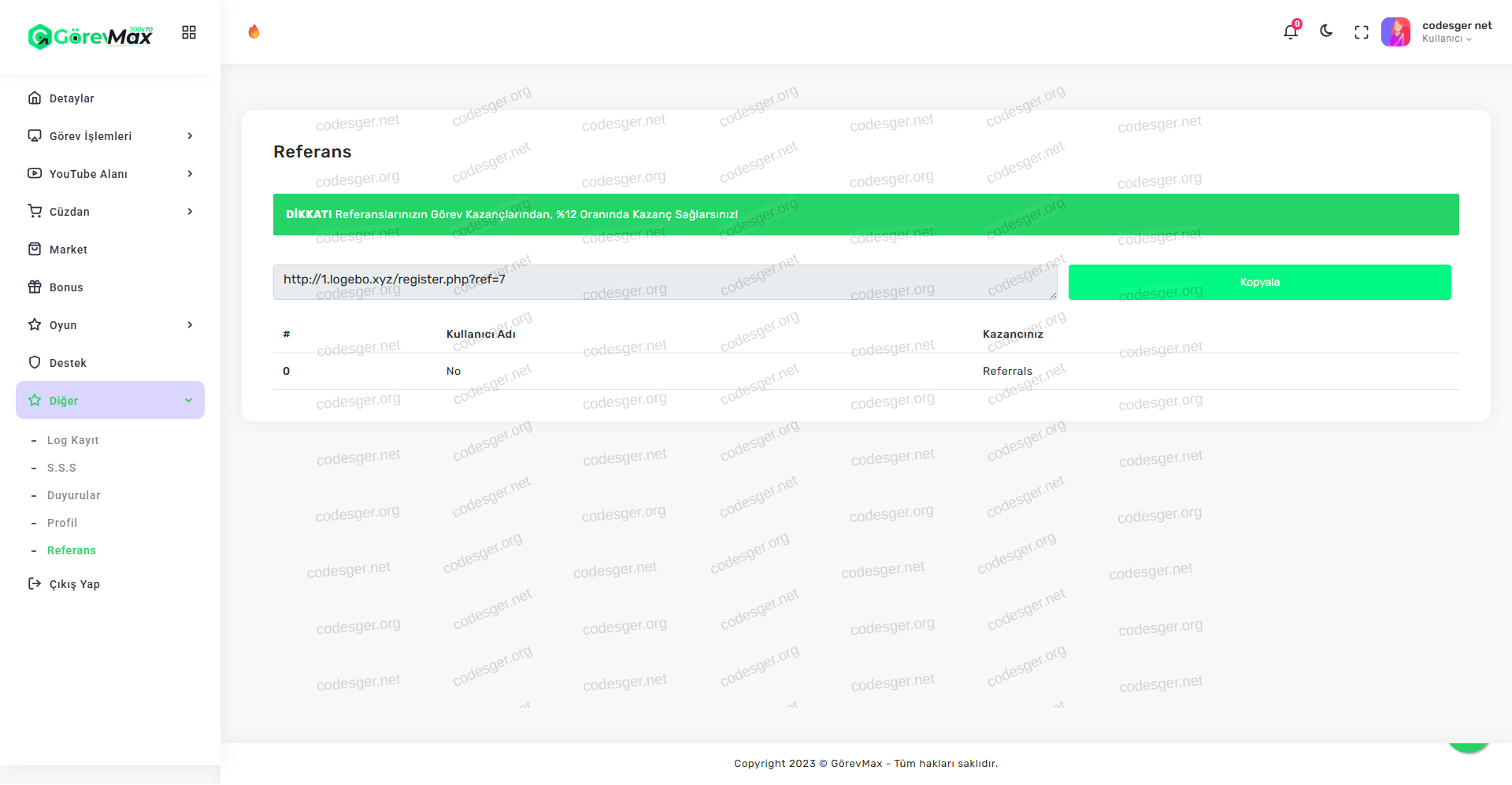Click the notification bell icon

click(x=1290, y=32)
